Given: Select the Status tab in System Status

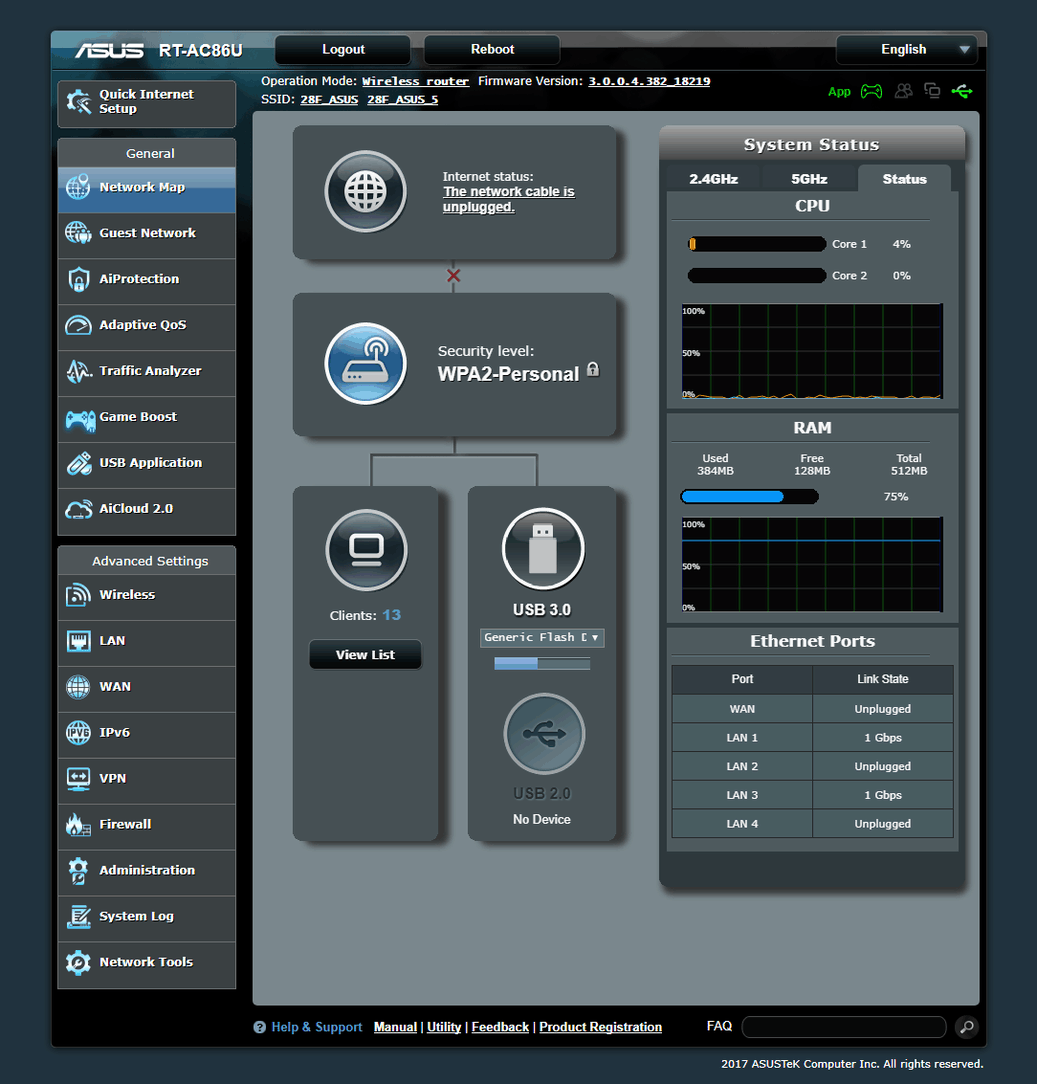Looking at the screenshot, I should [904, 179].
